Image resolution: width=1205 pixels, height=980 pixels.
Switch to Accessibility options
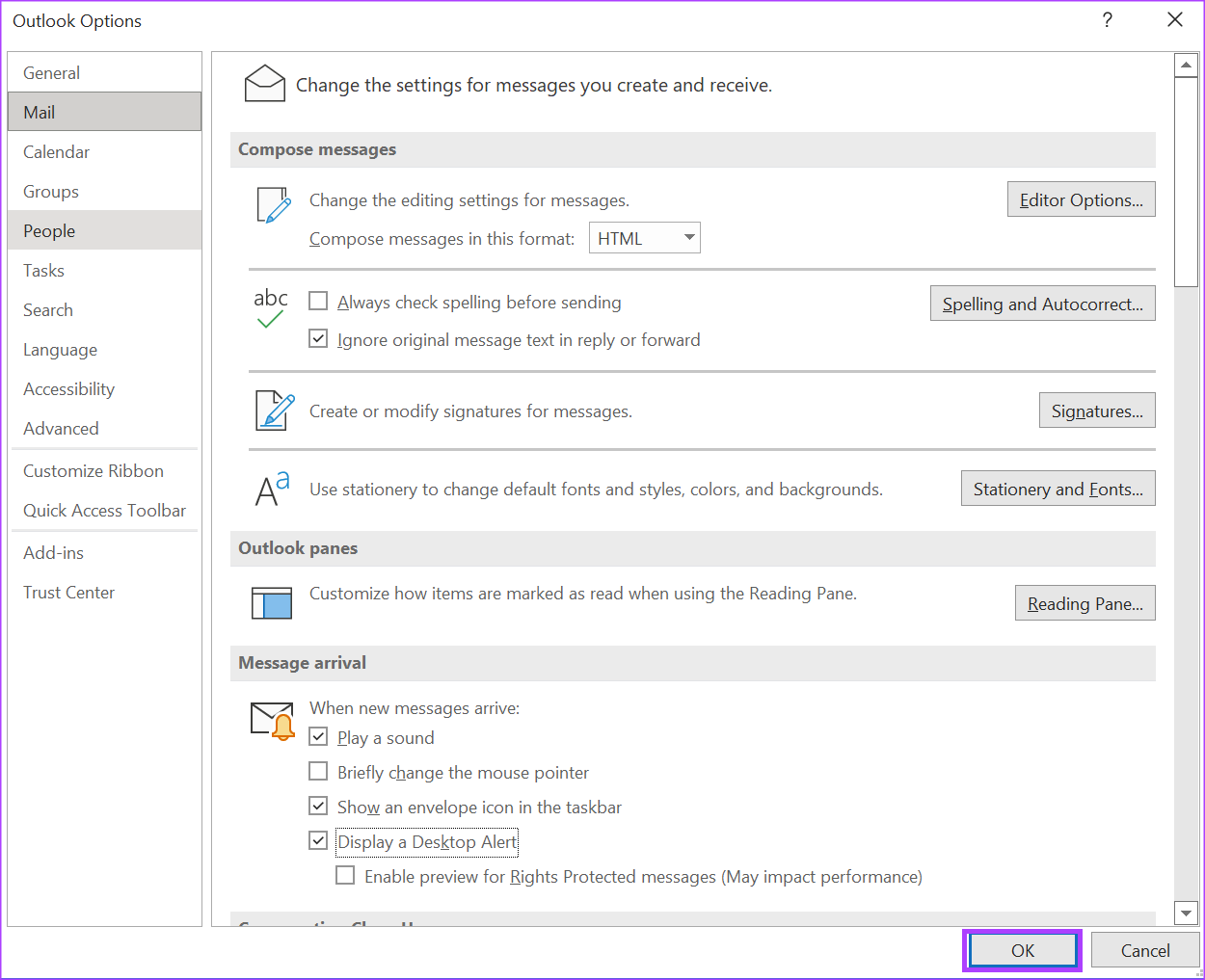[104, 388]
